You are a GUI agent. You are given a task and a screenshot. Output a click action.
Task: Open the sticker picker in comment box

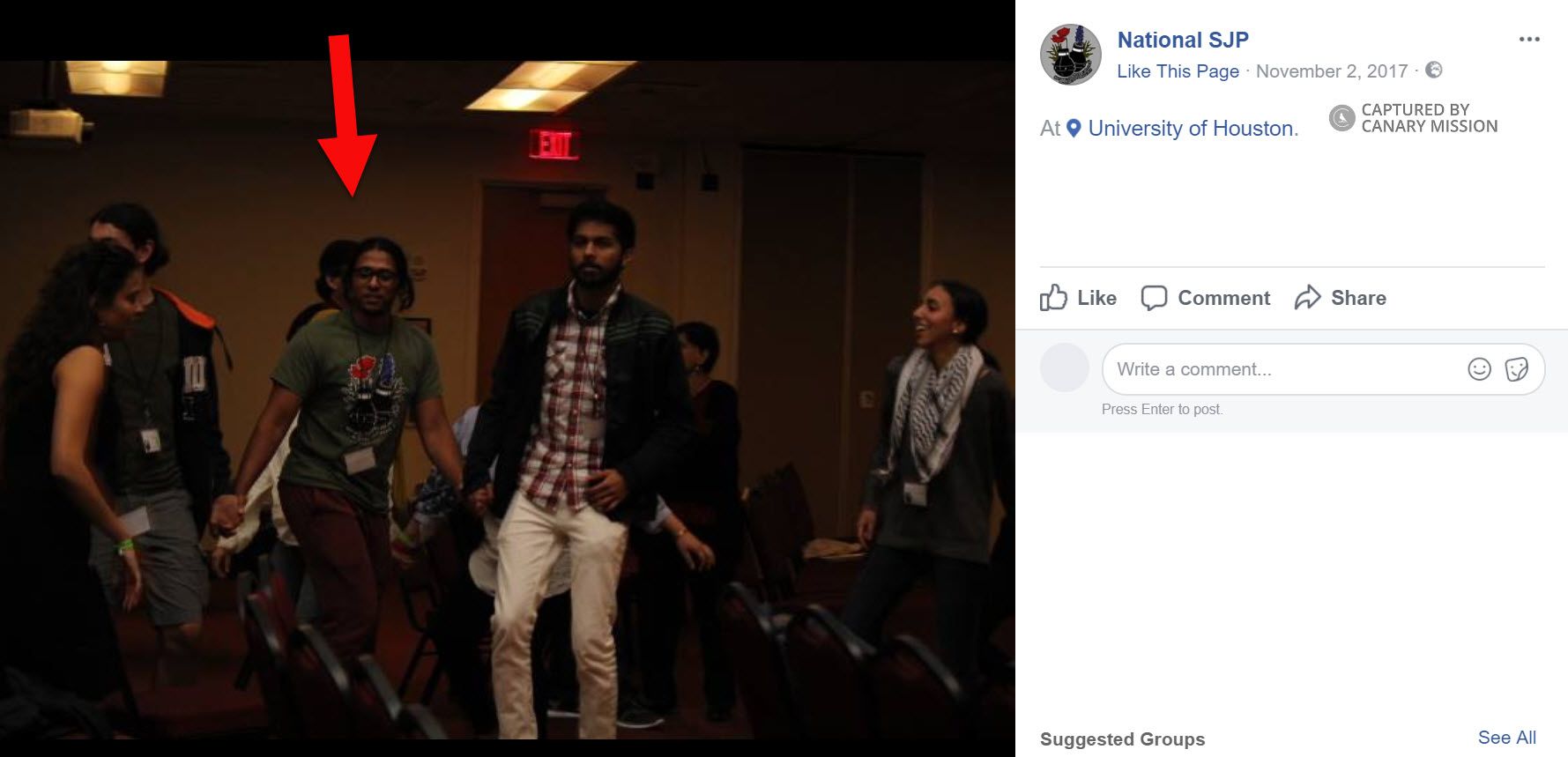[1517, 369]
